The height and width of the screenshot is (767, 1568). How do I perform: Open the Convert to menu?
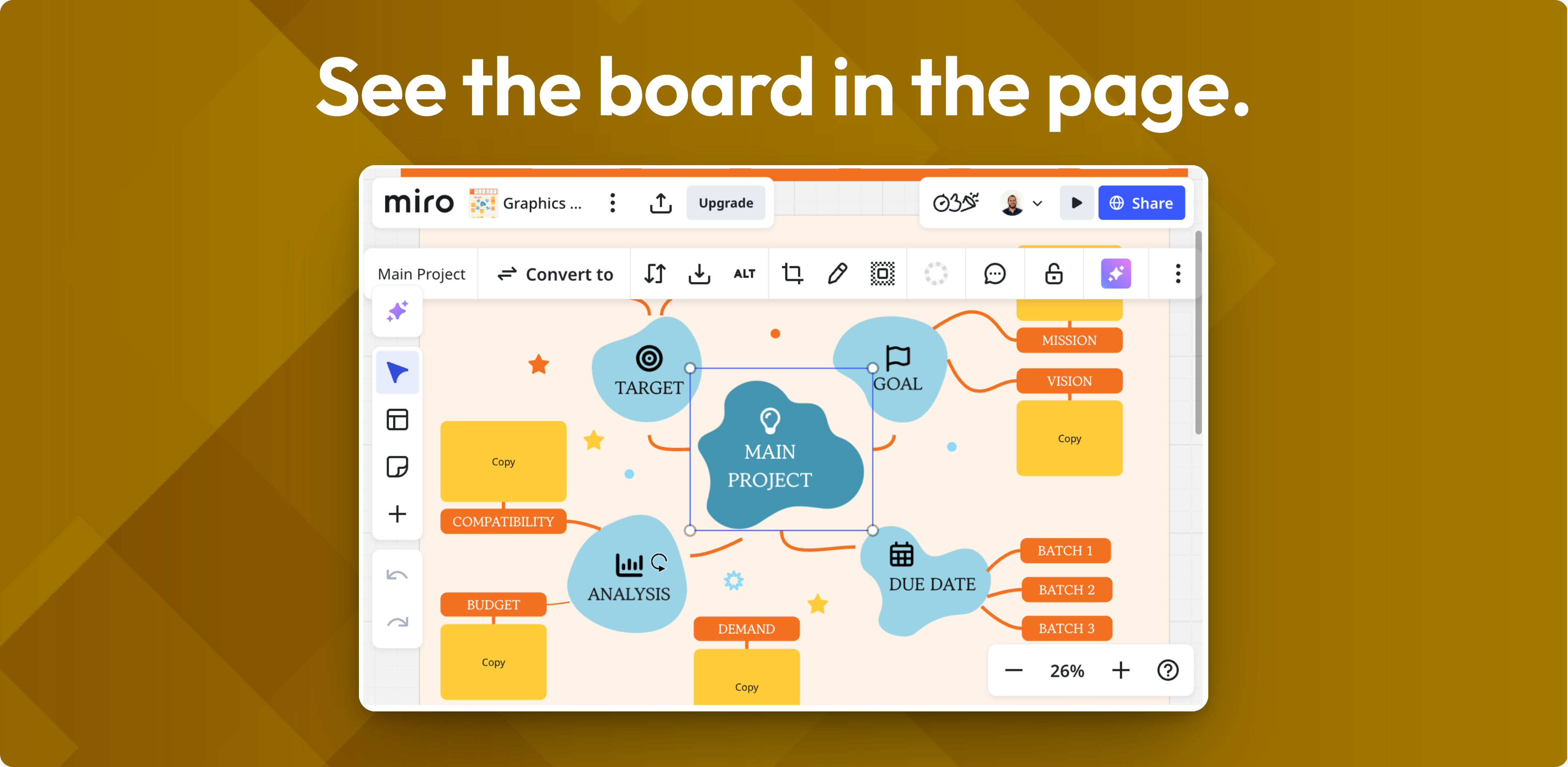coord(555,274)
